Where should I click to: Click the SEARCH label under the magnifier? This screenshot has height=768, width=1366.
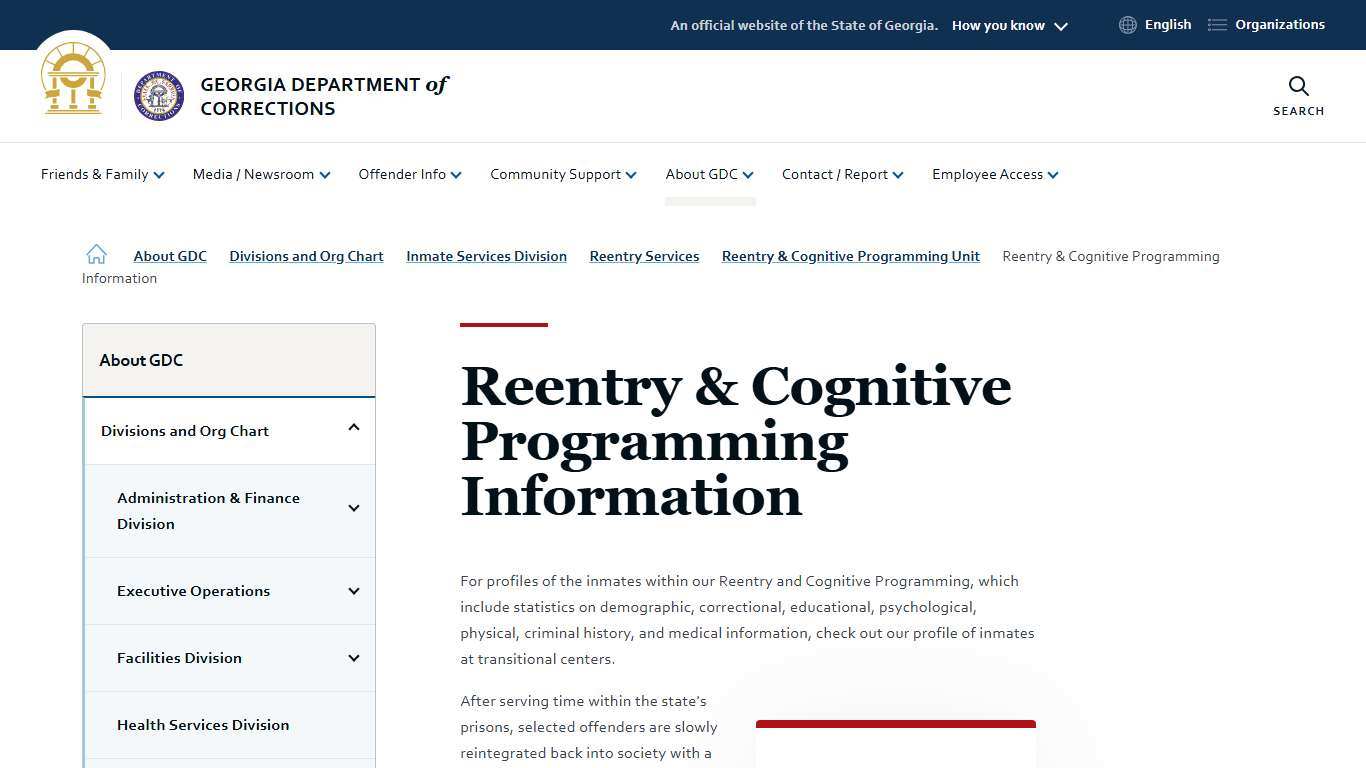point(1298,111)
